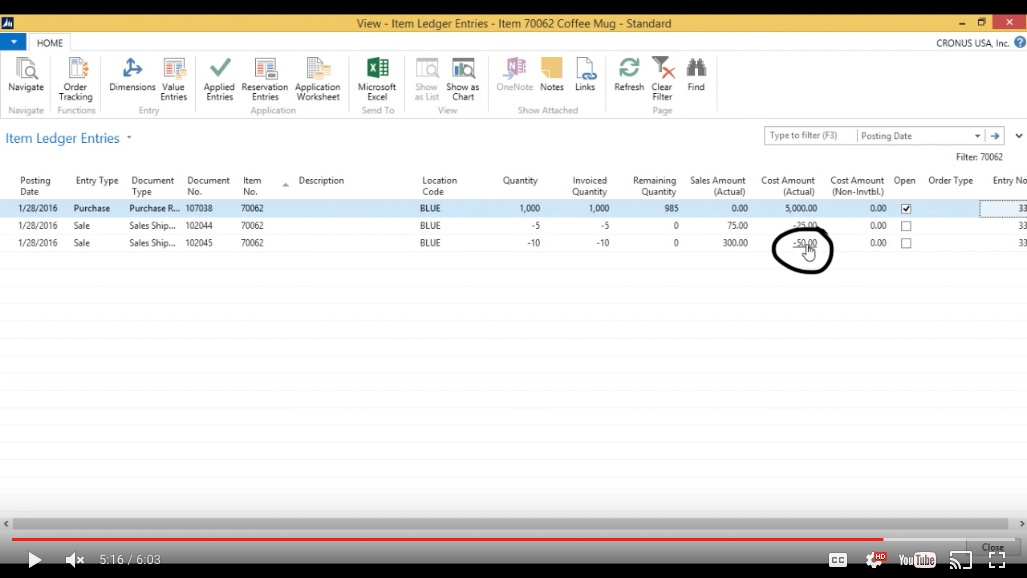
Task: Seek on the red video progress bar
Action: click(x=447, y=539)
